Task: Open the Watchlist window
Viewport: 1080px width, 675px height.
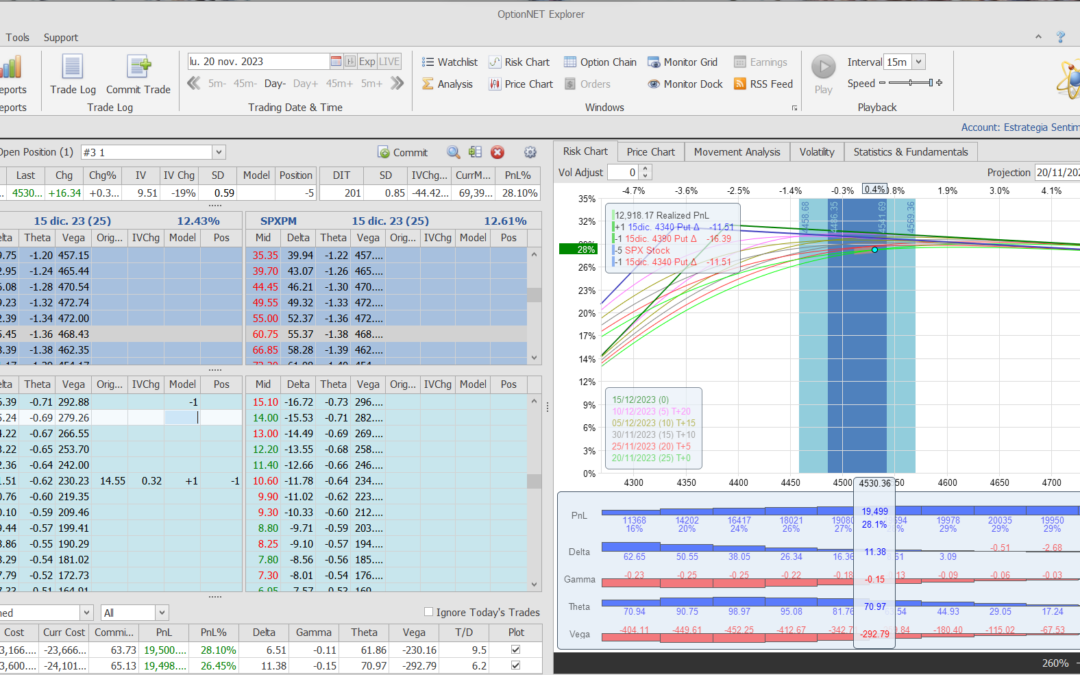Action: click(449, 62)
